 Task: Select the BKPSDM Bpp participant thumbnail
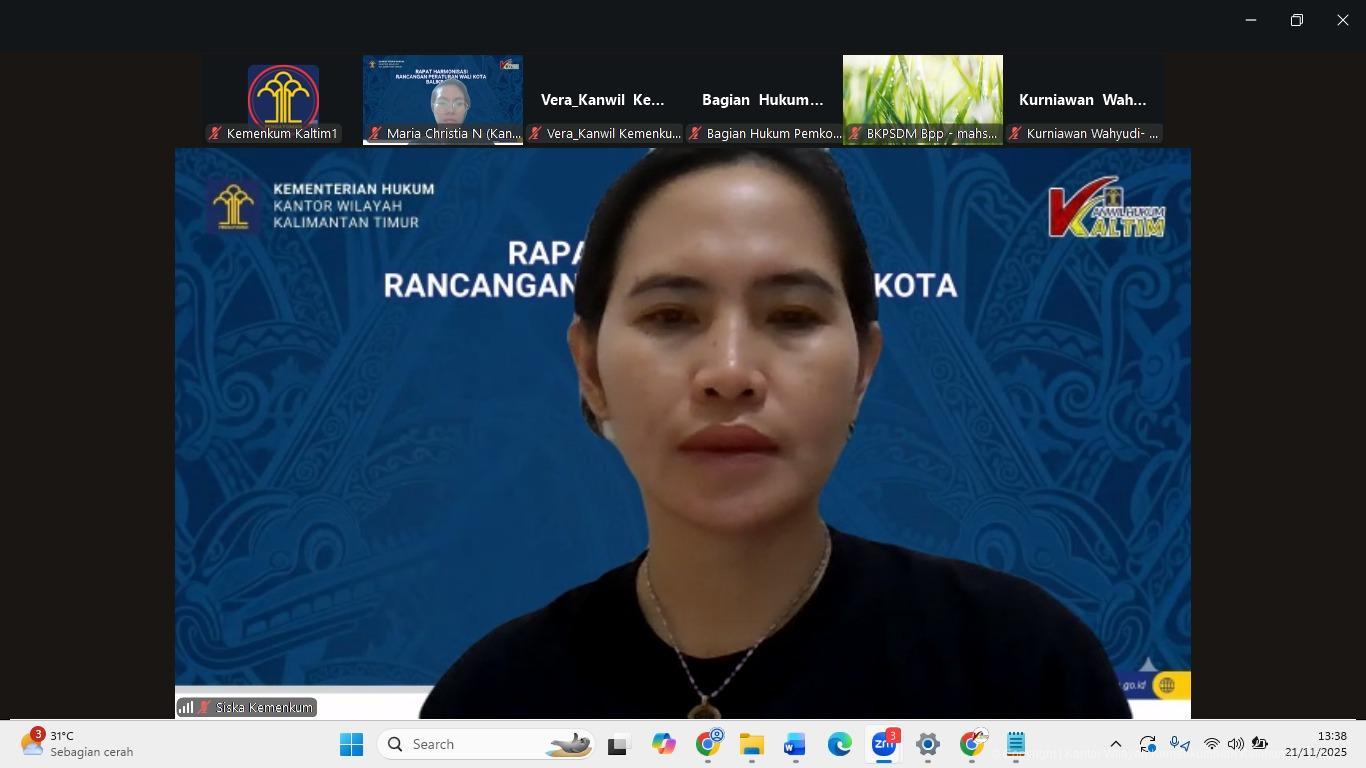(x=922, y=99)
